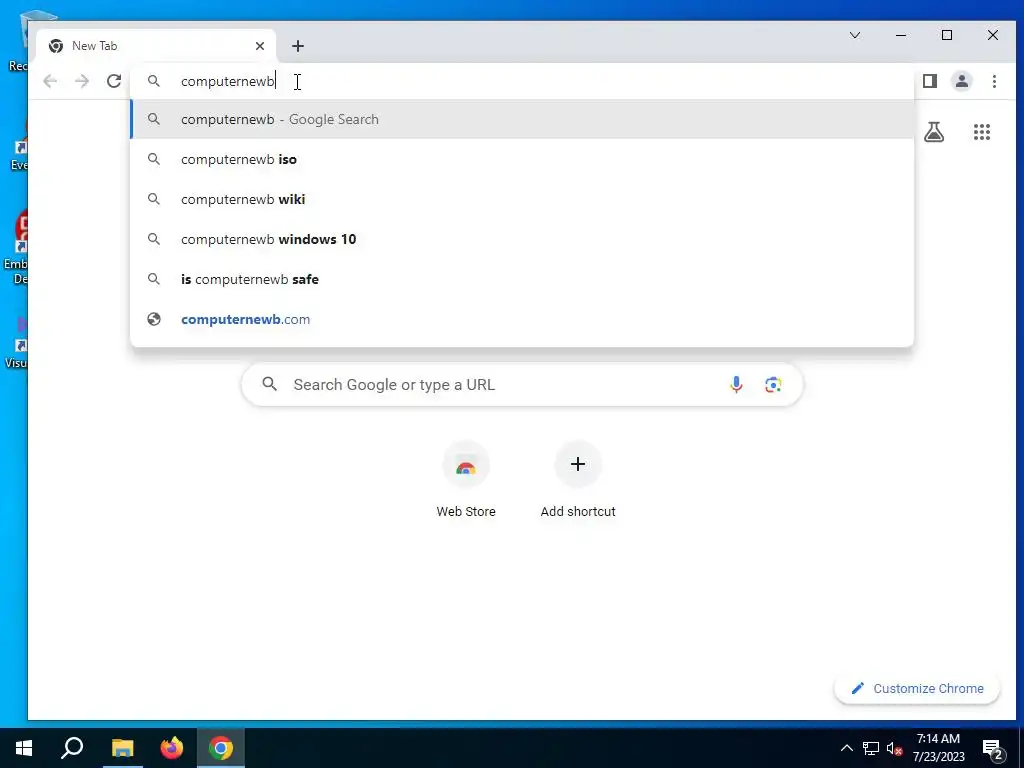Launch Firefox from the taskbar
This screenshot has width=1024, height=768.
[x=172, y=748]
